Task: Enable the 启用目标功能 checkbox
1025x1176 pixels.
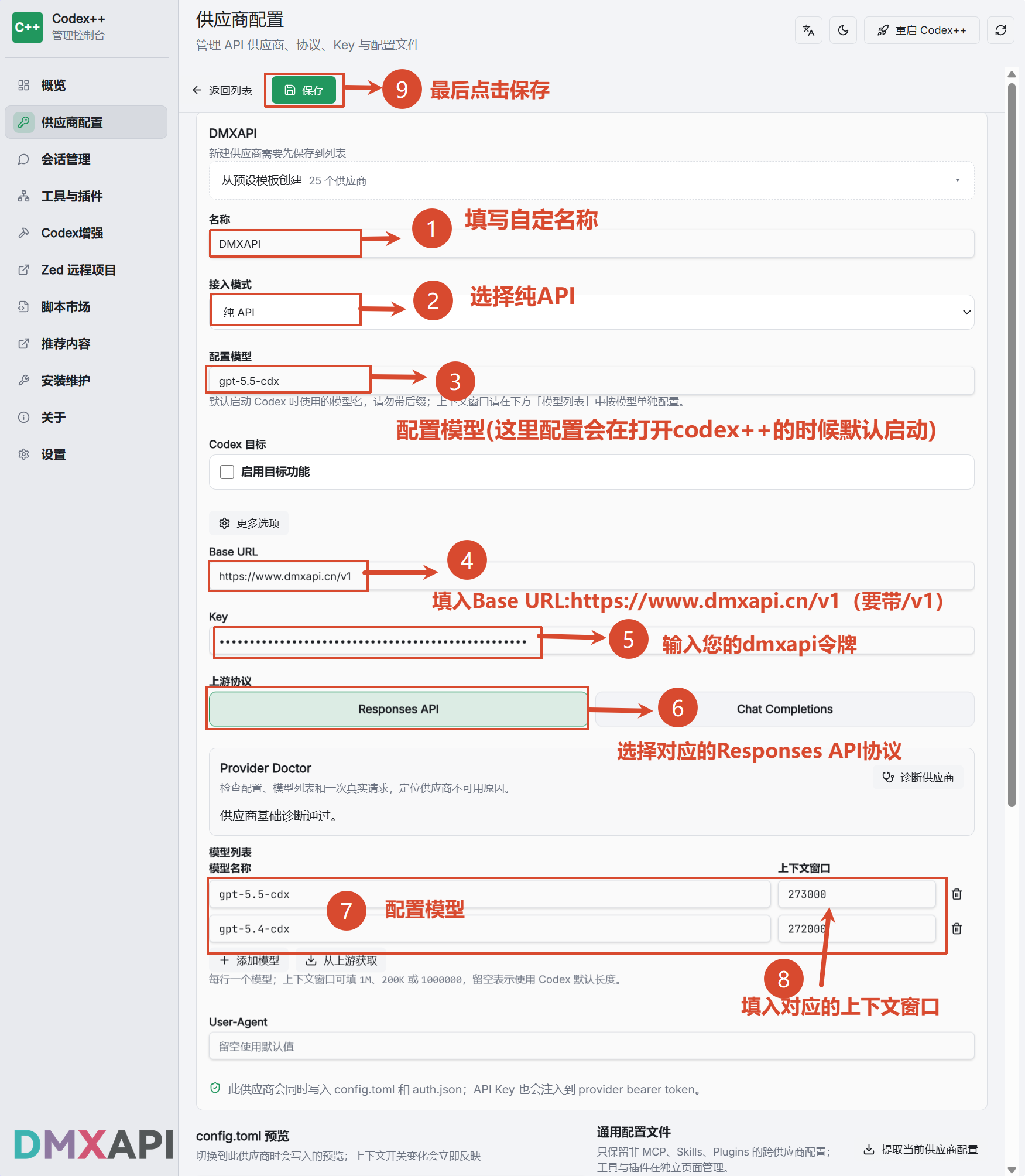Action: point(227,472)
